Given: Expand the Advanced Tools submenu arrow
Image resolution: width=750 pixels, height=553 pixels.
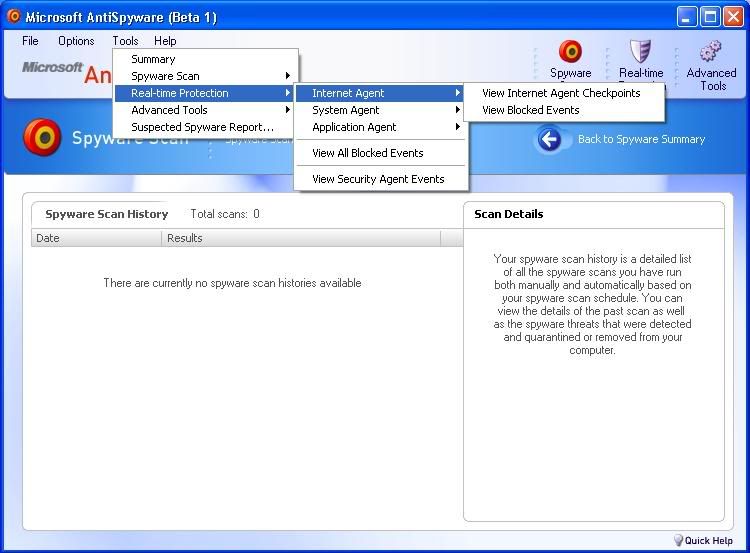Looking at the screenshot, I should pos(287,110).
